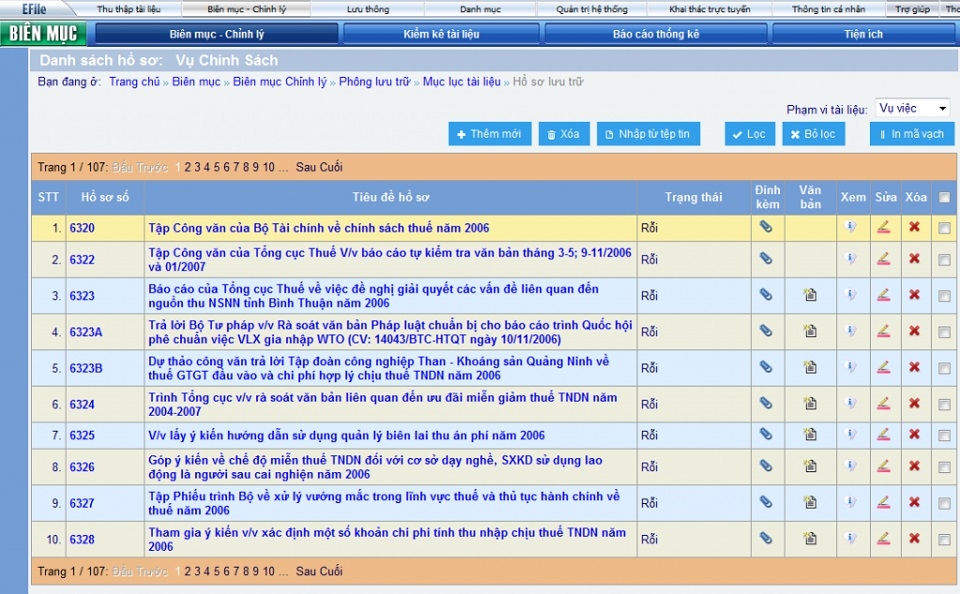The height and width of the screenshot is (594, 960).
Task: Edit pencil icon for record 6324
Action: 883,403
